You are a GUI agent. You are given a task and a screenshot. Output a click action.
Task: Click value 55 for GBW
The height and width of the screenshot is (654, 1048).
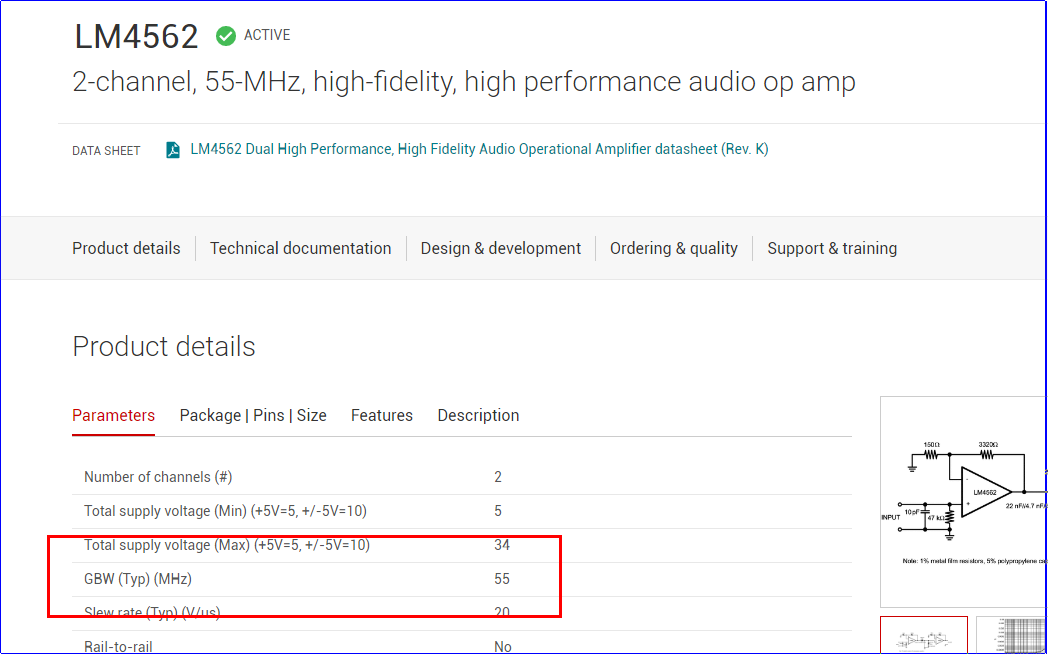coord(502,579)
